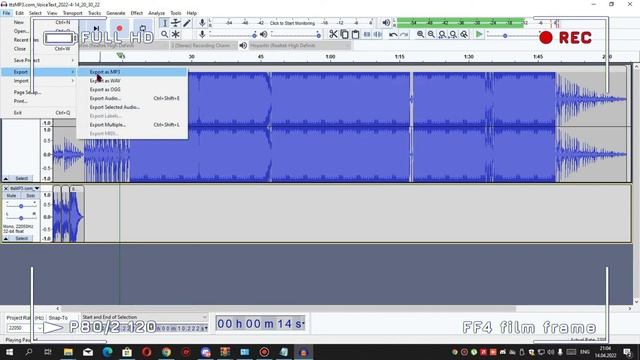Choose Export as MP3
Screen dimensions: 640x360
(132, 72)
